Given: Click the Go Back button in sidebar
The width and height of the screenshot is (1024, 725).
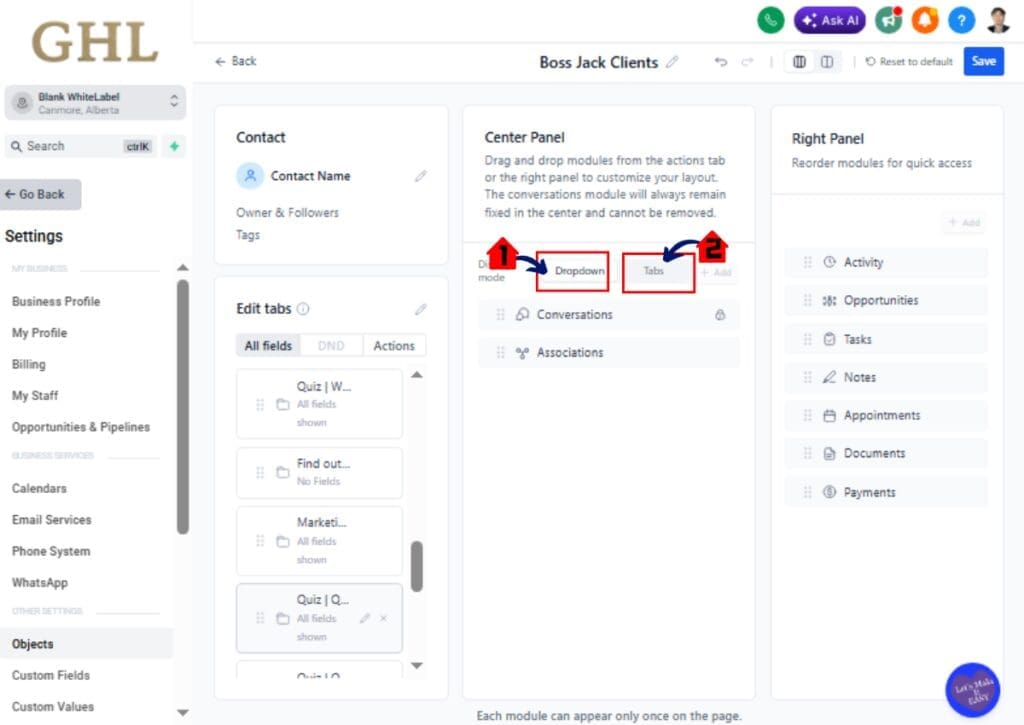Looking at the screenshot, I should coord(38,194).
